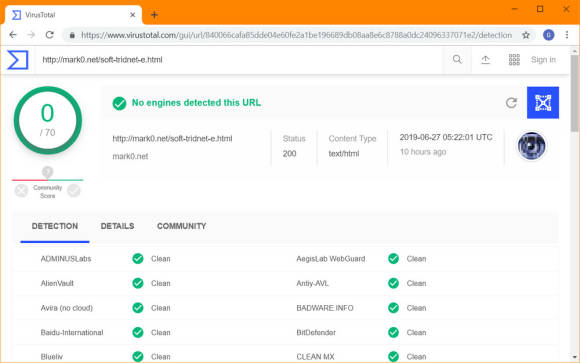The image size is (580, 363).
Task: Click the scrollbar down arrow
Action: 574,357
